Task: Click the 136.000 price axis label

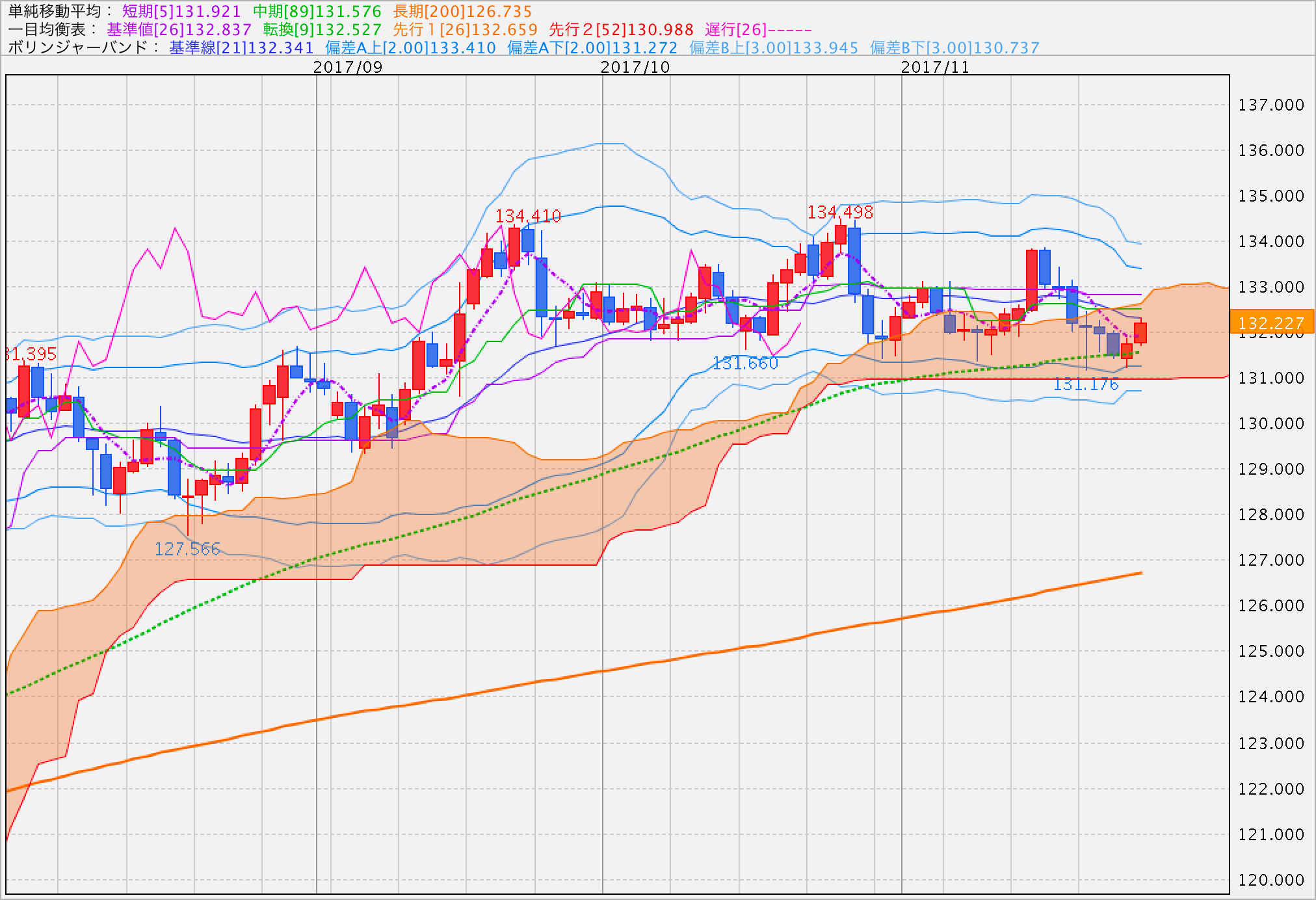Action: coord(1271,150)
